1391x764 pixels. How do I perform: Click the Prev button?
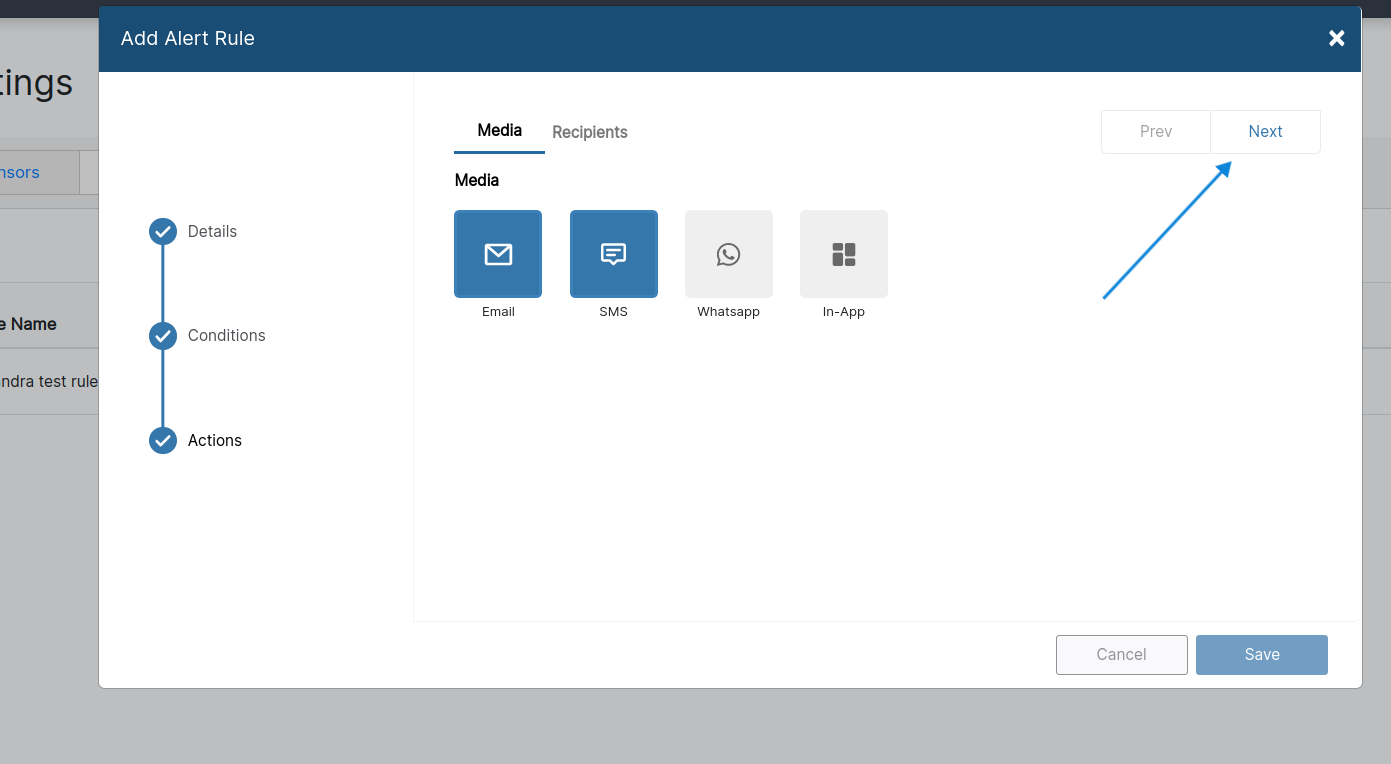pyautogui.click(x=1155, y=131)
